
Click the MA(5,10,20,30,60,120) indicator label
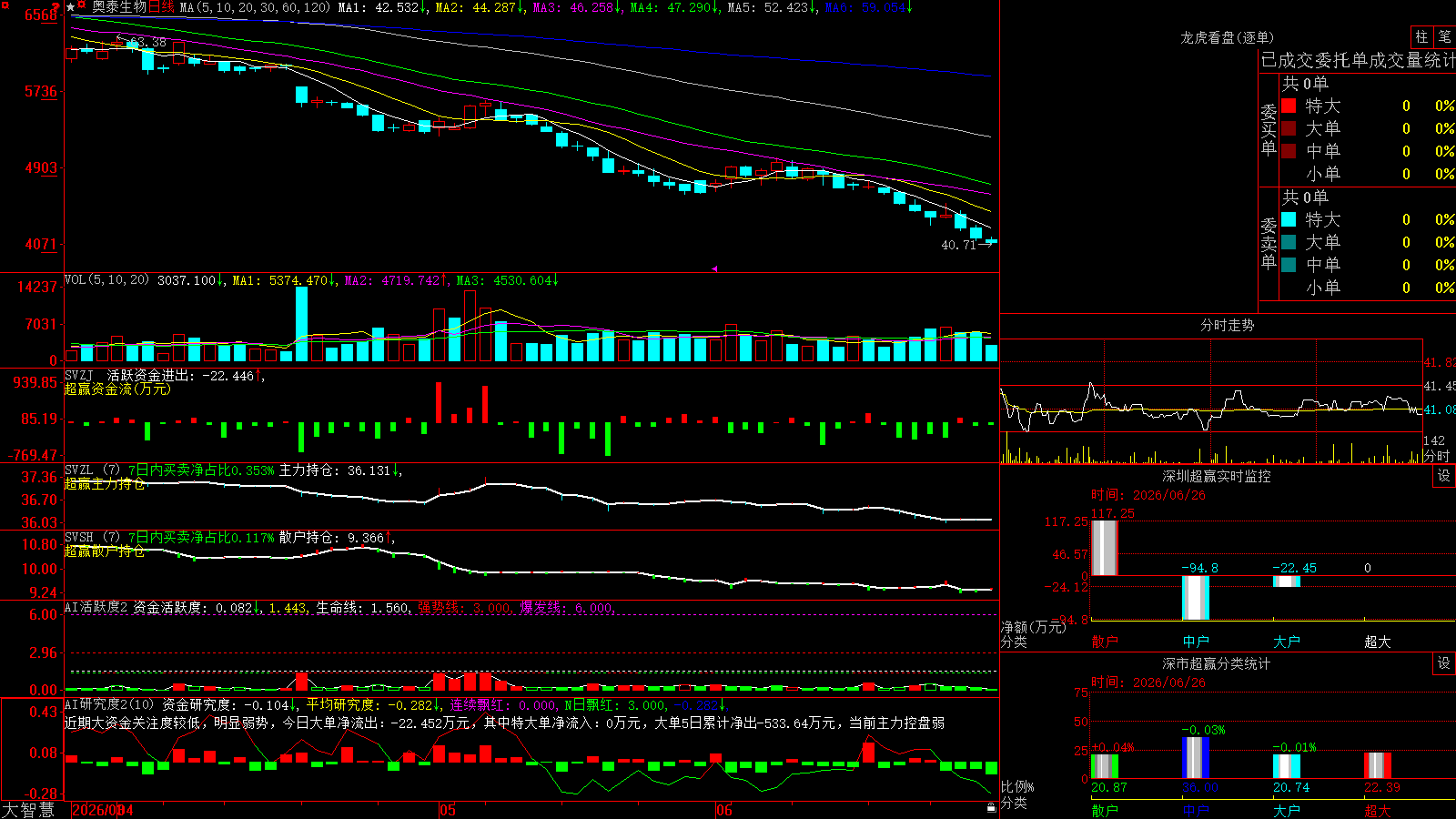(x=255, y=7)
